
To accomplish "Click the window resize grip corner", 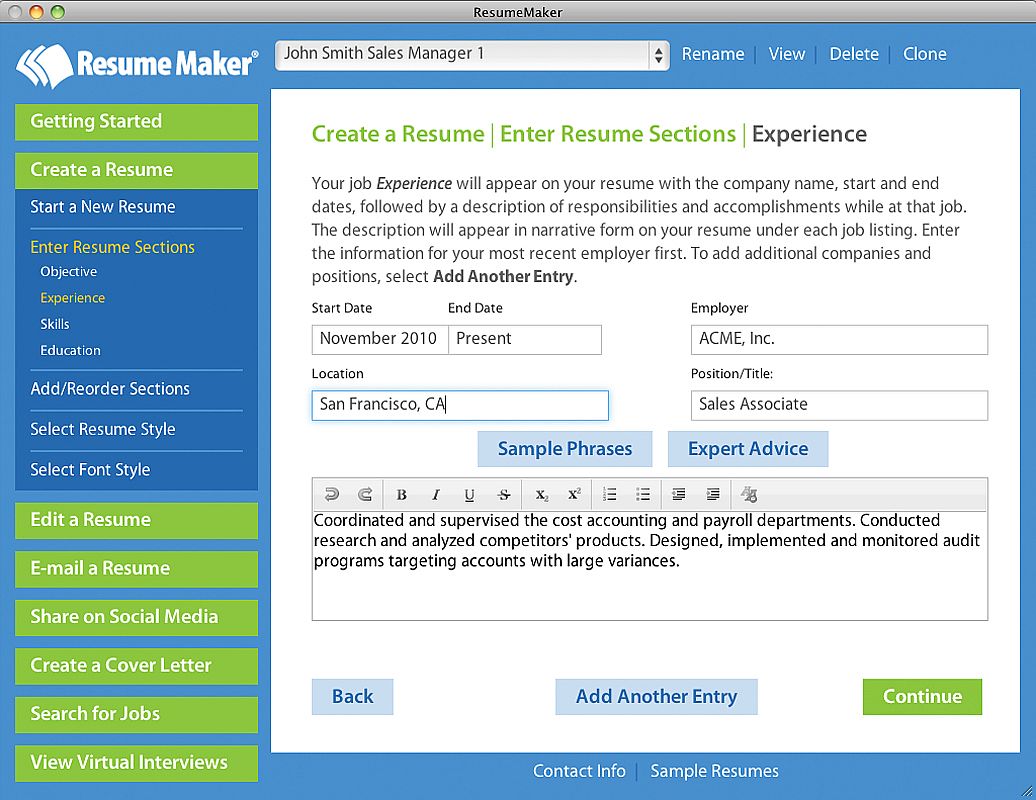I will (1027, 791).
